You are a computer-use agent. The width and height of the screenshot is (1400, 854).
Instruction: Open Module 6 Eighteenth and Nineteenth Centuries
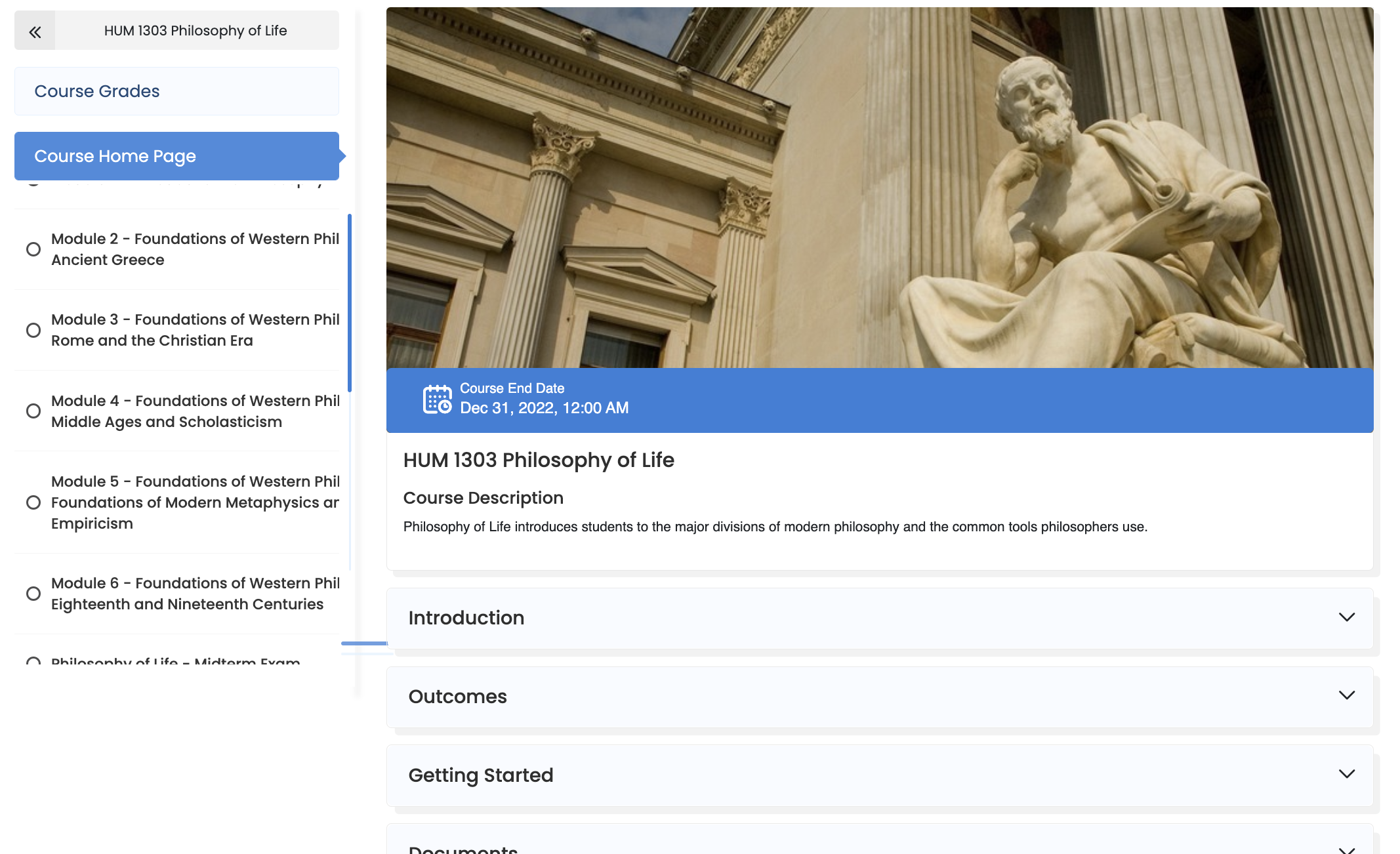195,594
